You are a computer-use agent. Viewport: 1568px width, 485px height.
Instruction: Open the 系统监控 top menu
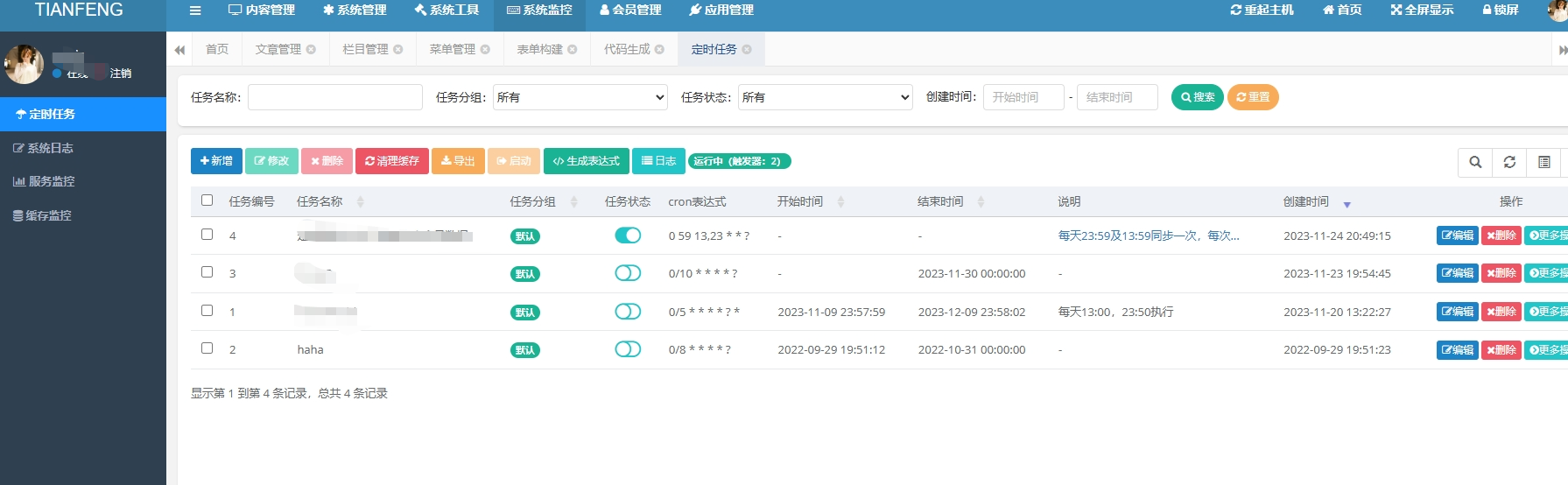pyautogui.click(x=539, y=11)
